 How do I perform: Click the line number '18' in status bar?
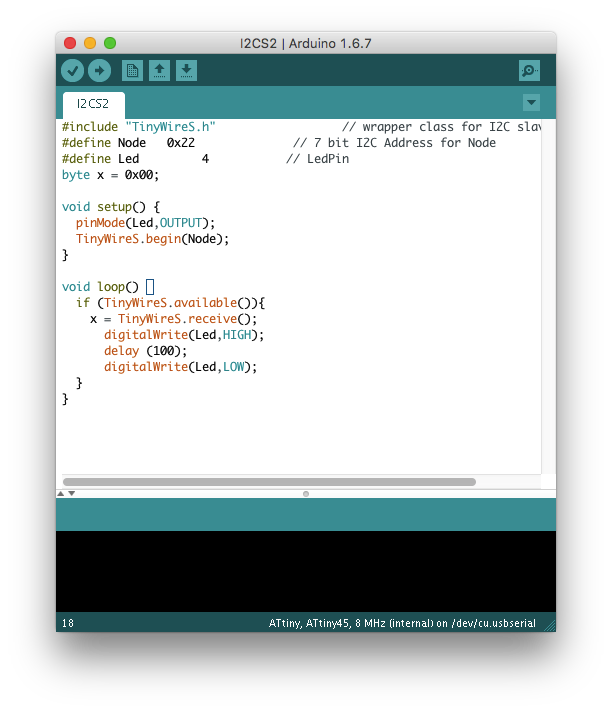click(x=68, y=623)
